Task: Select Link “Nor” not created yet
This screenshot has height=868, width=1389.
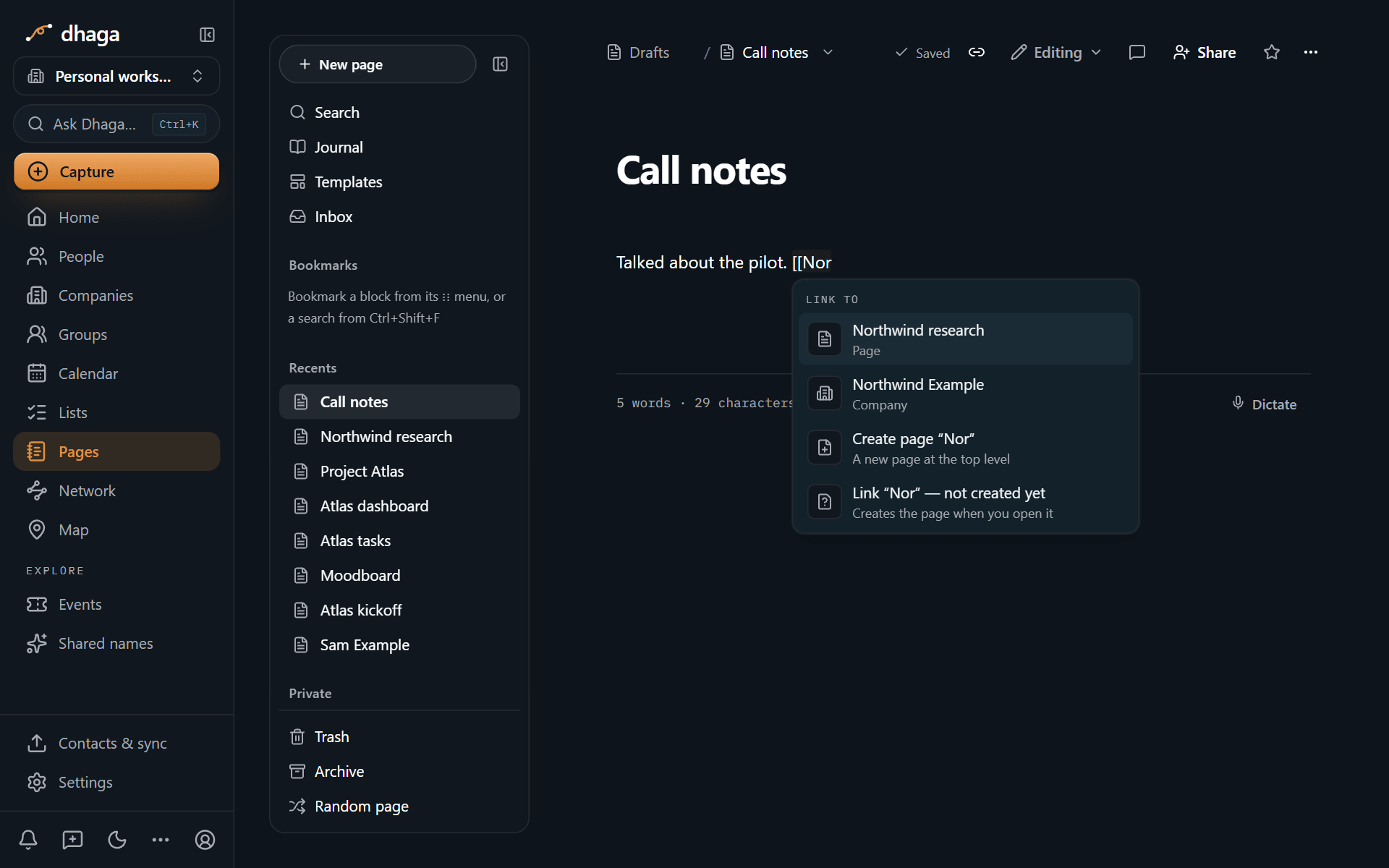Action: [966, 502]
